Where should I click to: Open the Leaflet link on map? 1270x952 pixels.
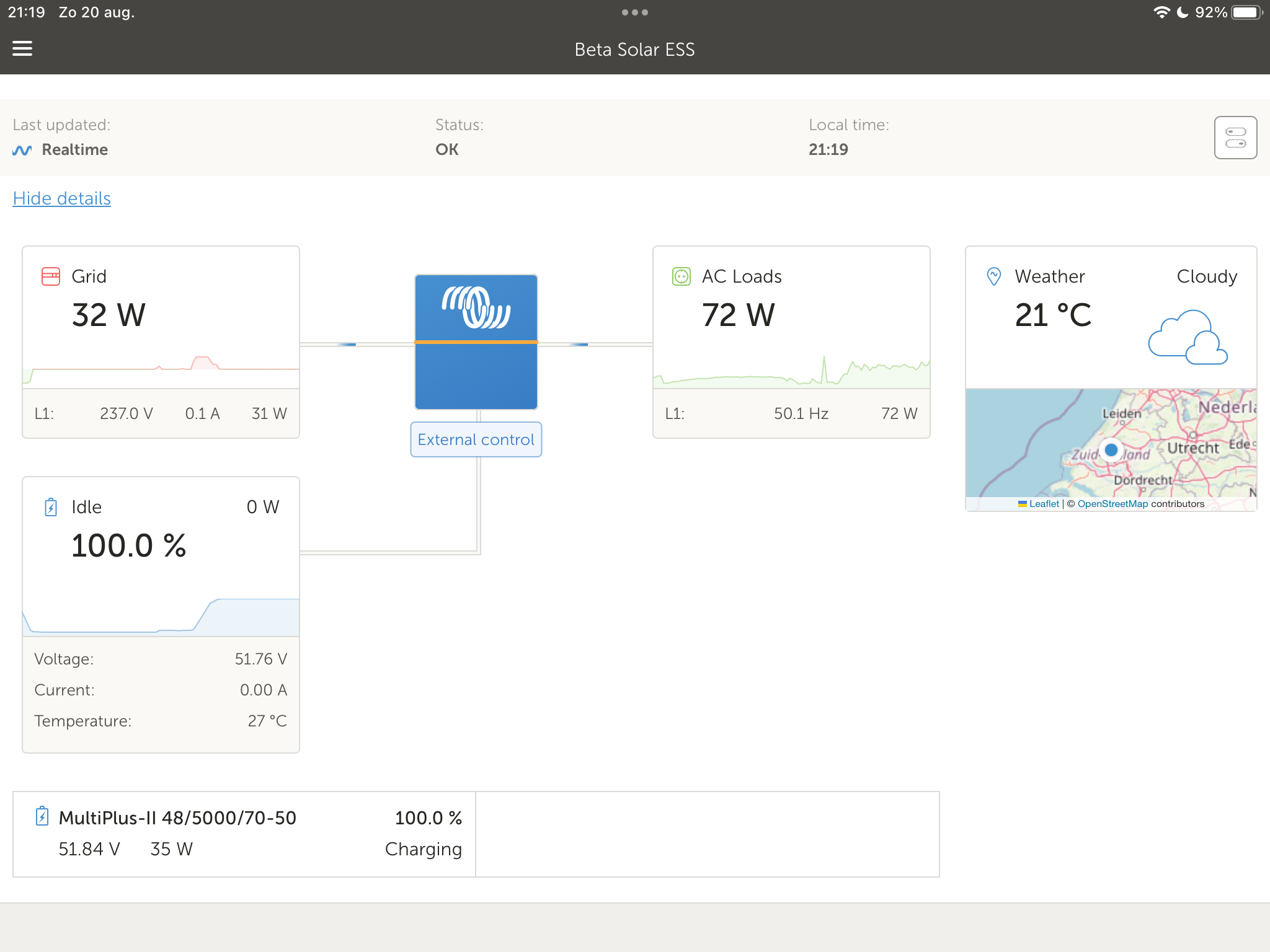(x=1044, y=504)
